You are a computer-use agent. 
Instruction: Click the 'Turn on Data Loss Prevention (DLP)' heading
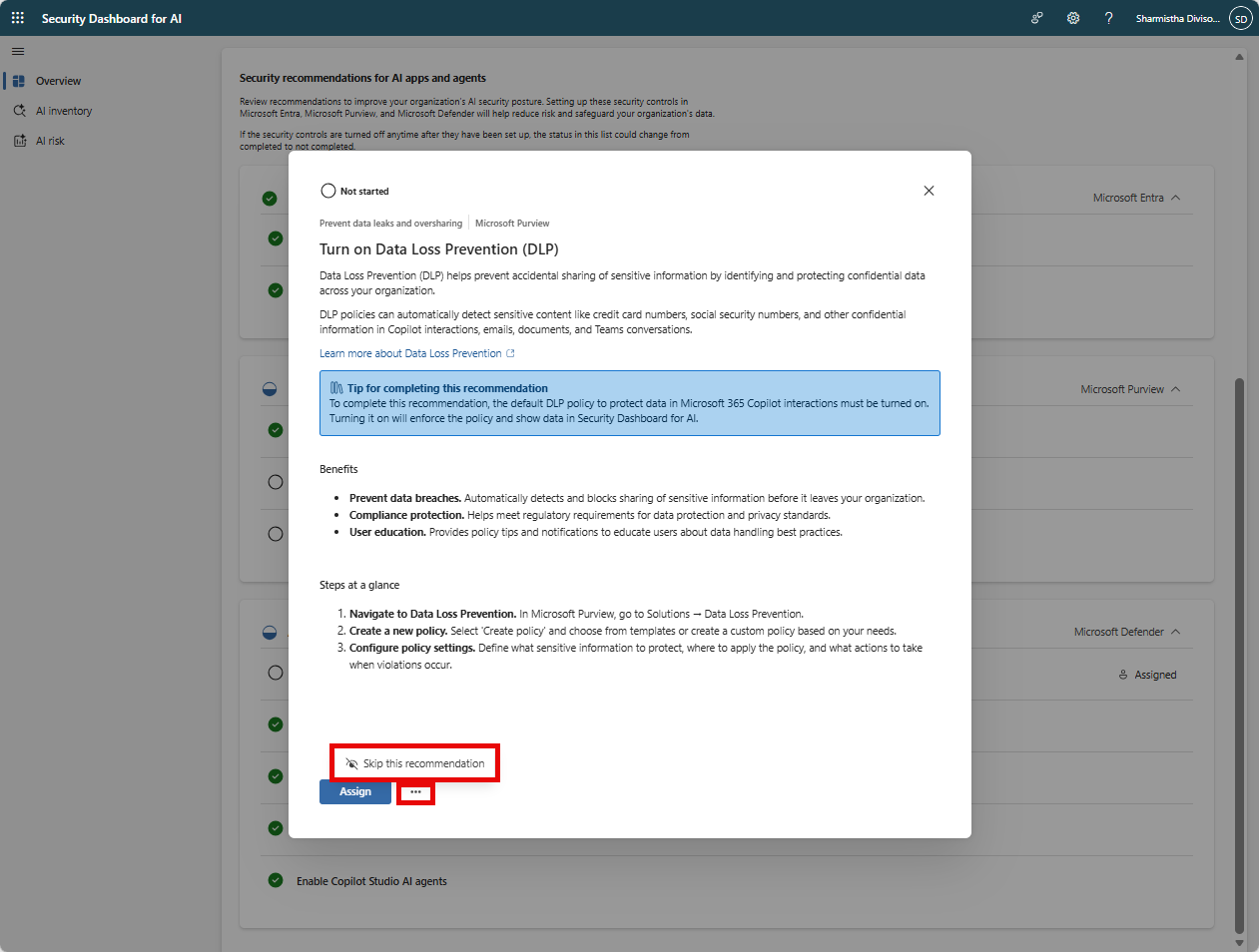coord(439,249)
